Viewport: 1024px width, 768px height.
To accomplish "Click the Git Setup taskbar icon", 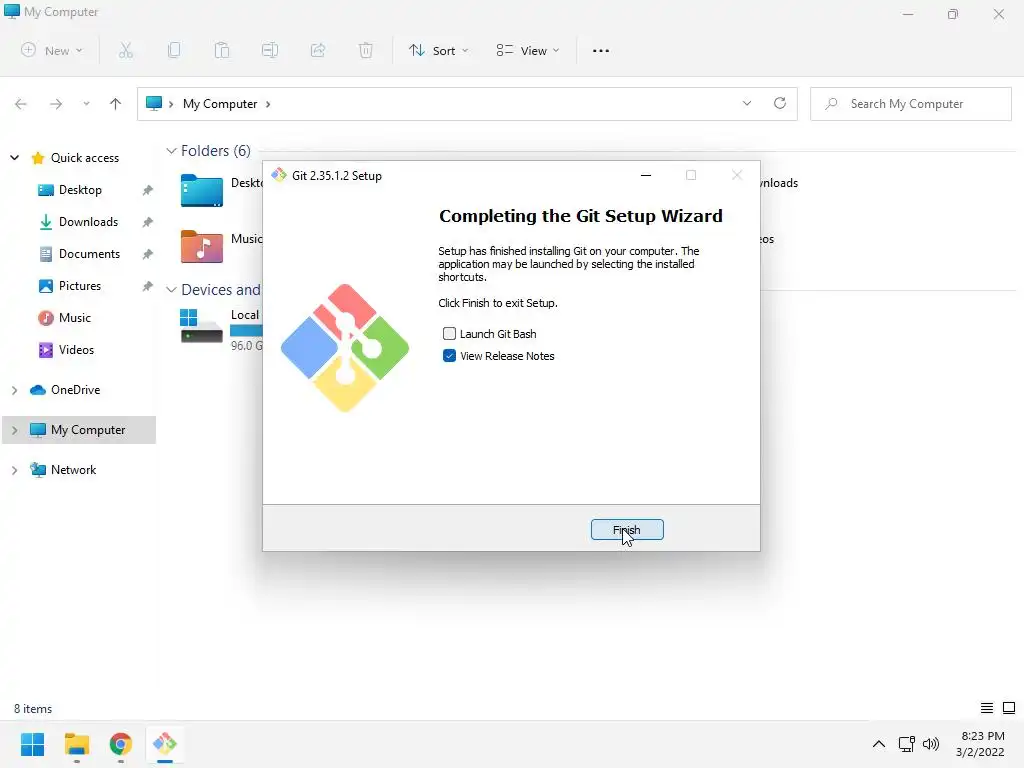I will click(x=165, y=744).
